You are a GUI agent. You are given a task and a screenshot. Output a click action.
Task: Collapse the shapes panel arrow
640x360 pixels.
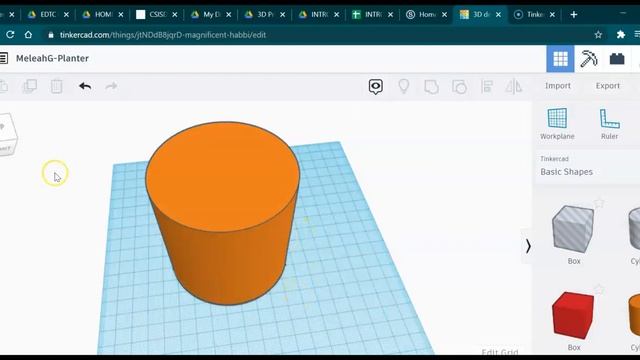pyautogui.click(x=528, y=246)
